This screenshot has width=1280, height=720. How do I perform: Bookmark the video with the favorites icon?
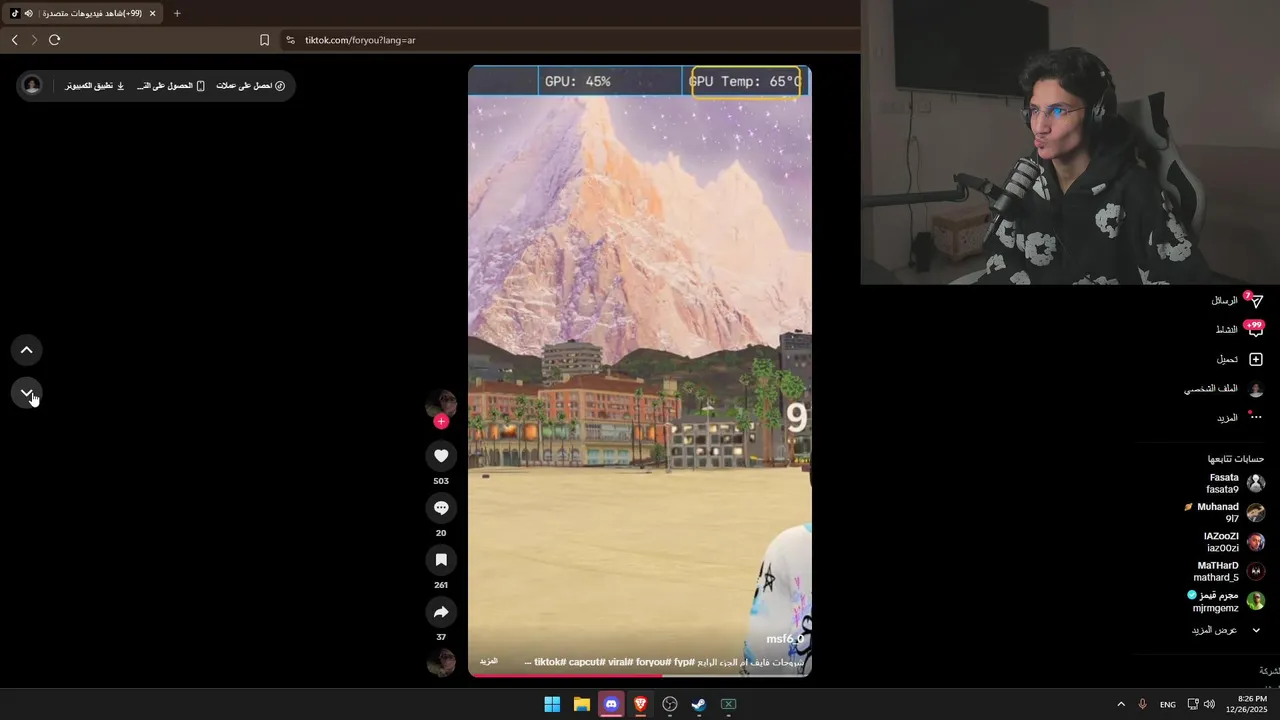click(x=441, y=560)
